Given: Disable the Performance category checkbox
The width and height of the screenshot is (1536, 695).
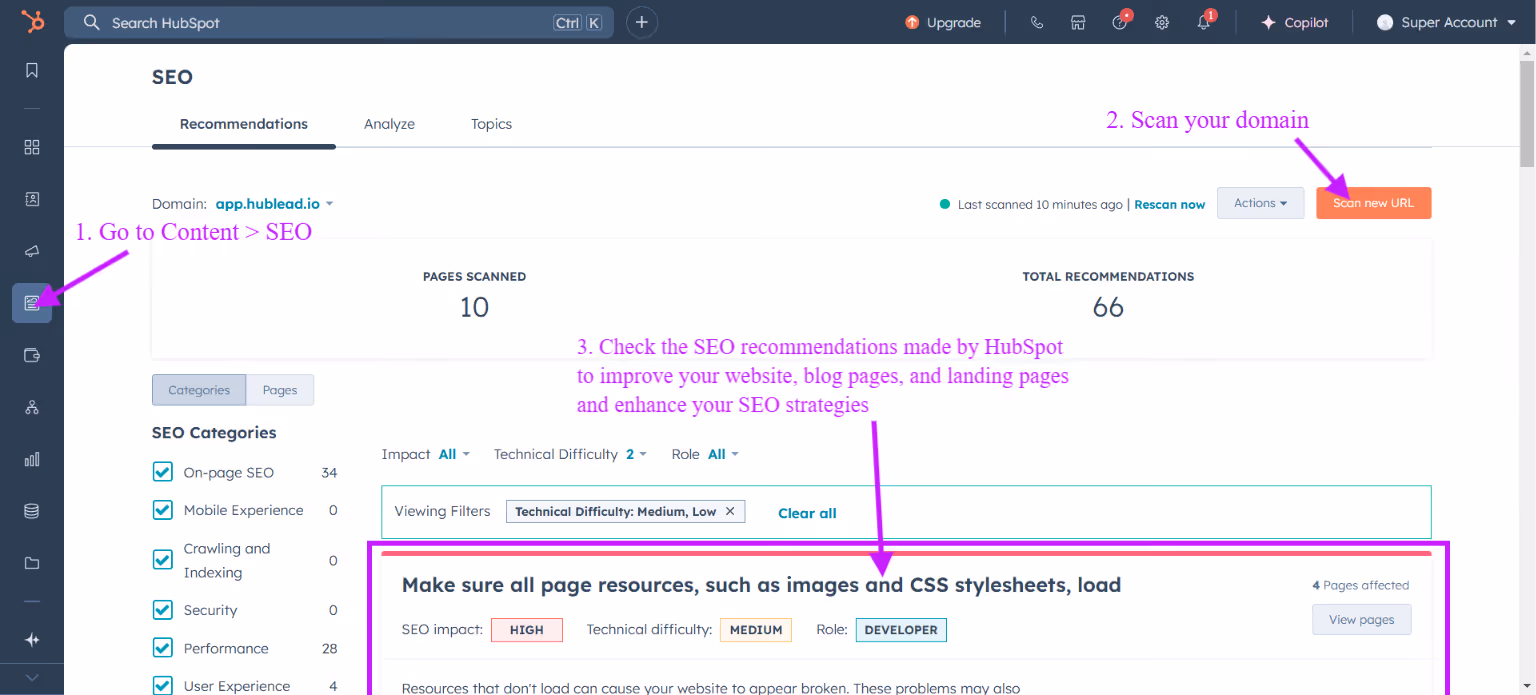Looking at the screenshot, I should tap(162, 647).
